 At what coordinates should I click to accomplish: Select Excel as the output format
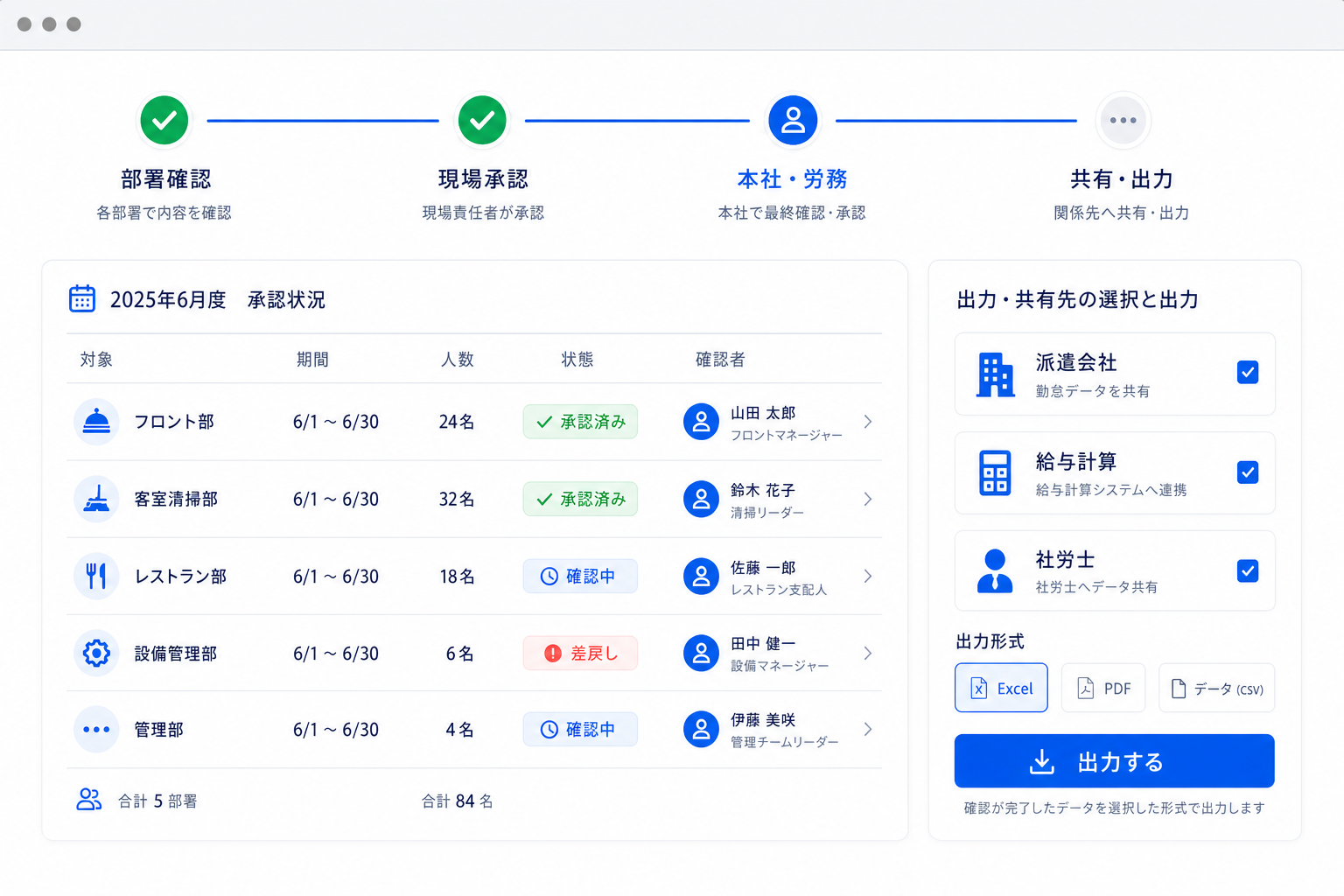pos(1001,688)
